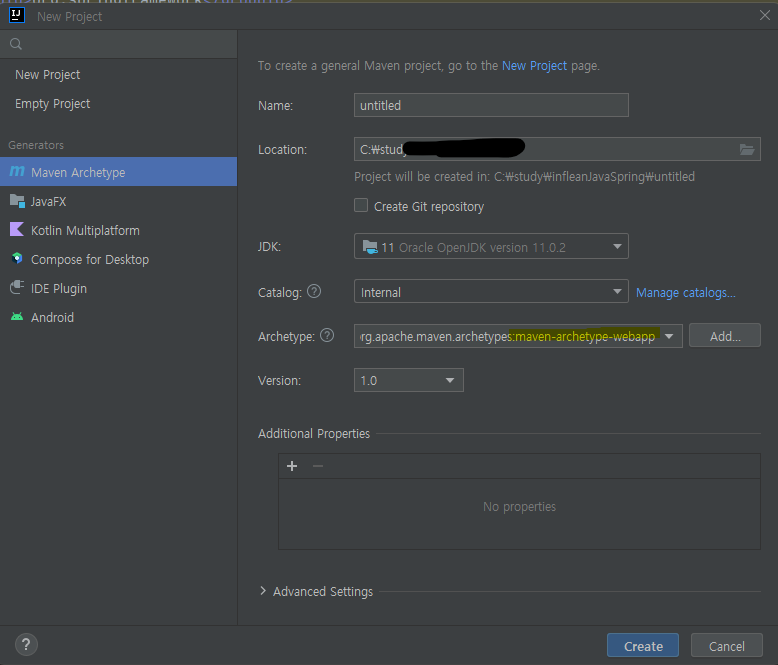Image resolution: width=778 pixels, height=665 pixels.
Task: Click the Create button
Action: [x=643, y=646]
